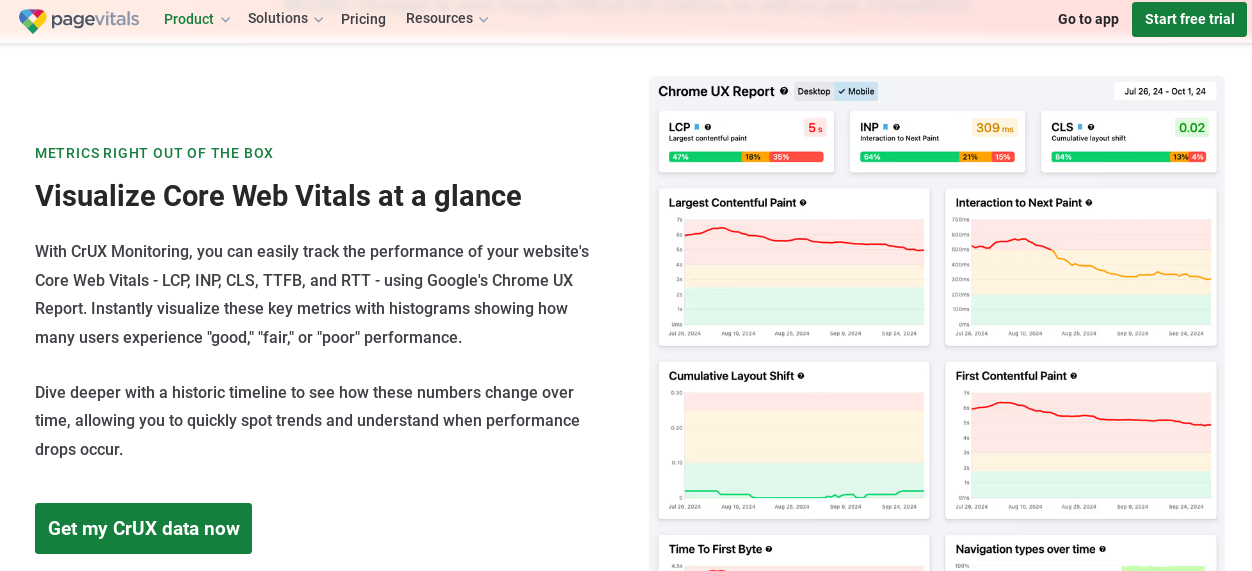The height and width of the screenshot is (571, 1252).
Task: Click the red 35% segment of the LCP bar
Action: (x=796, y=157)
